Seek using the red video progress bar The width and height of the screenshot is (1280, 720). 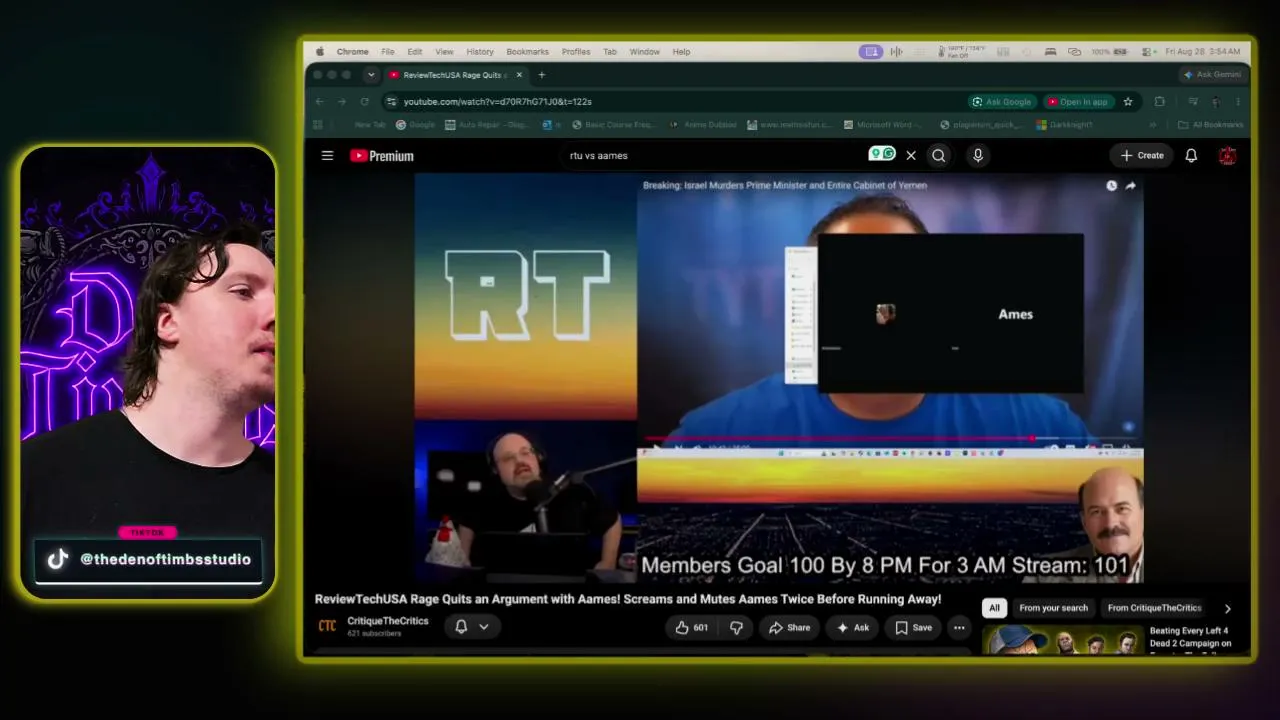pyautogui.click(x=889, y=438)
